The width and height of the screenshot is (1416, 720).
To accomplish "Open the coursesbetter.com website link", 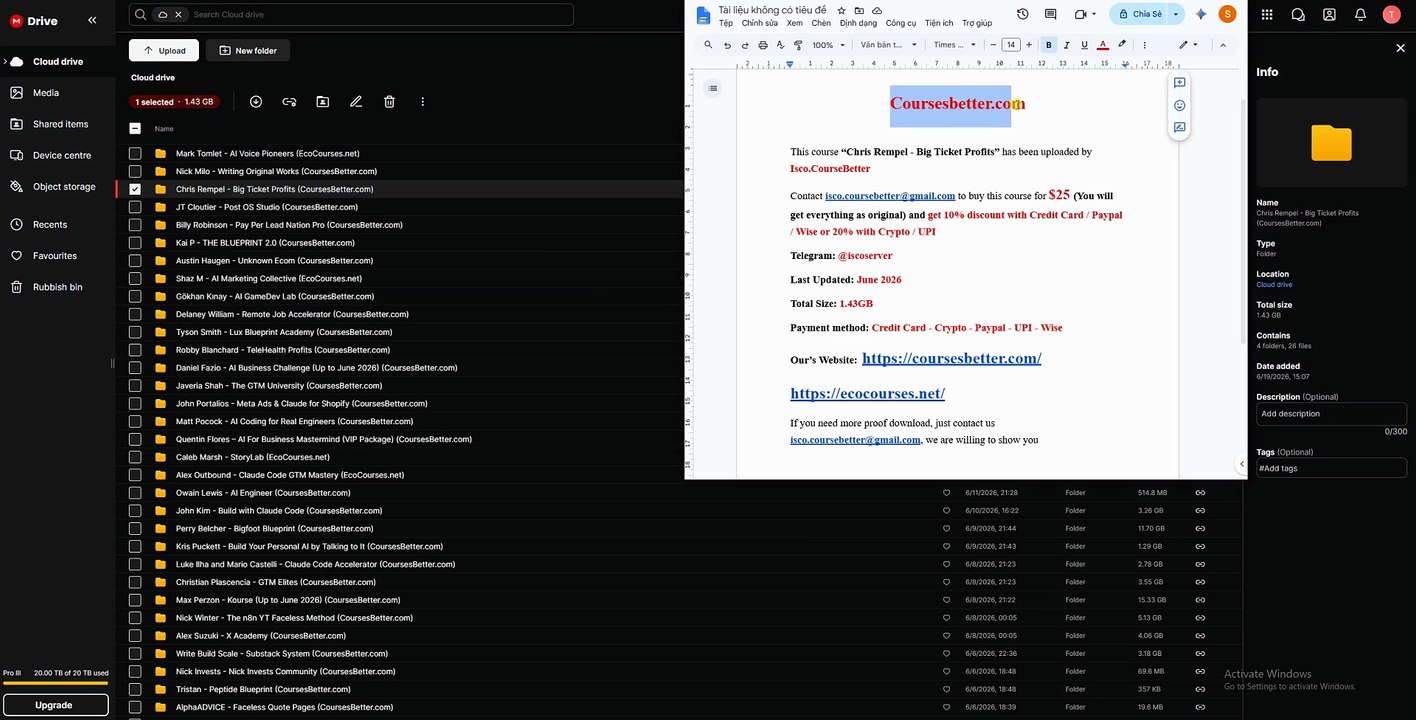I will 951,358.
